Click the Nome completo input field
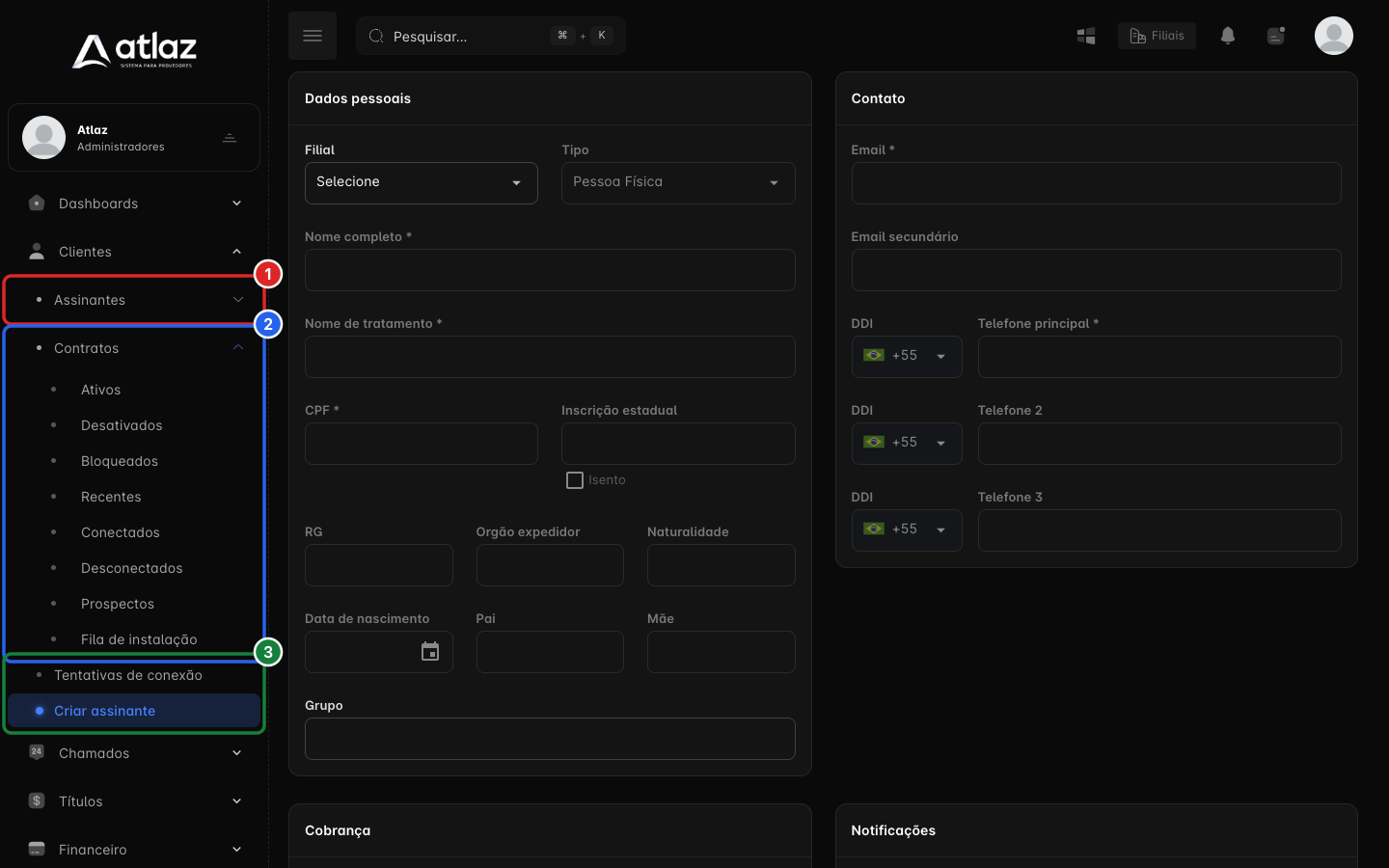The height and width of the screenshot is (868, 1389). [550, 270]
